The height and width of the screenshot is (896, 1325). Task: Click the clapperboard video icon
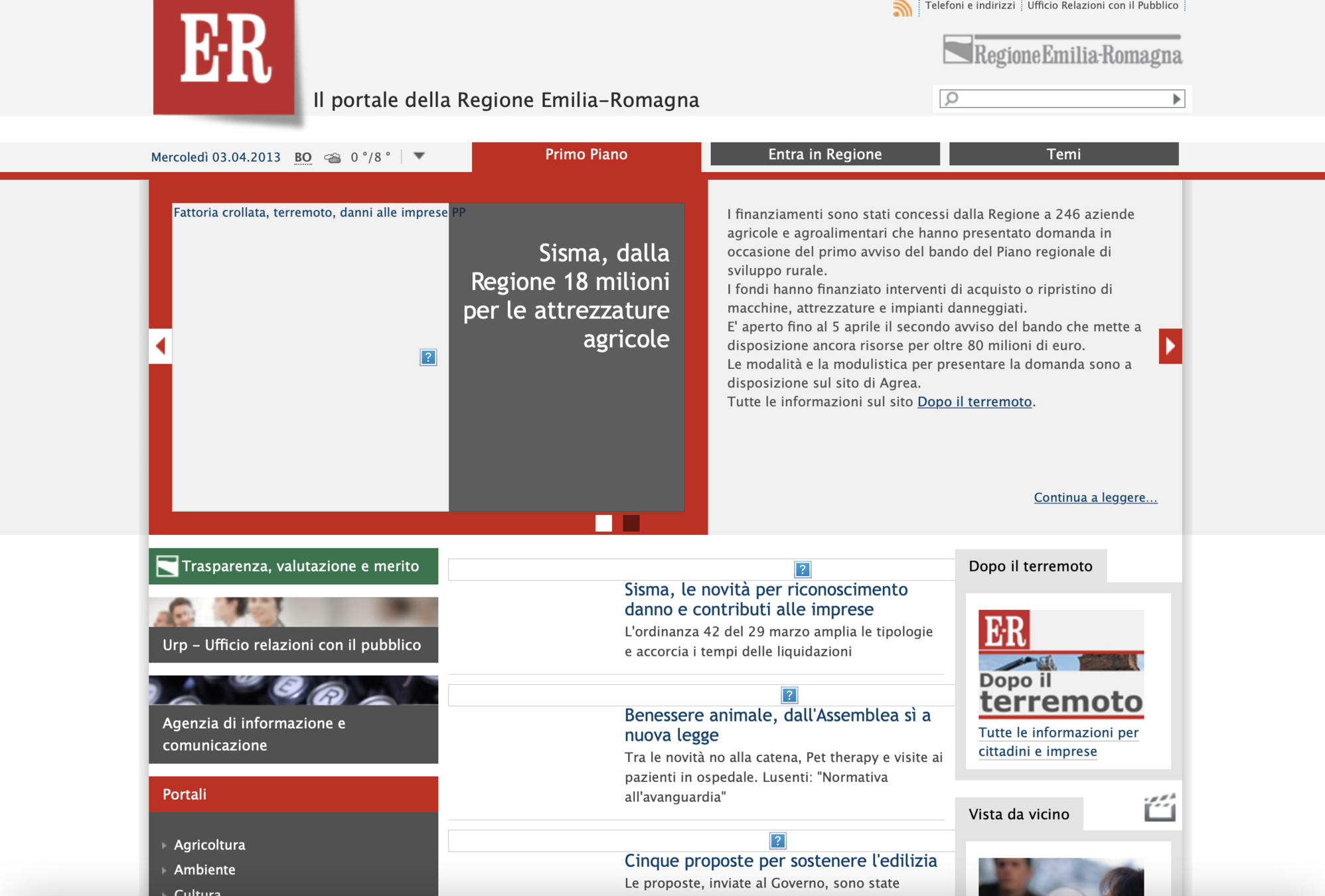click(1159, 808)
